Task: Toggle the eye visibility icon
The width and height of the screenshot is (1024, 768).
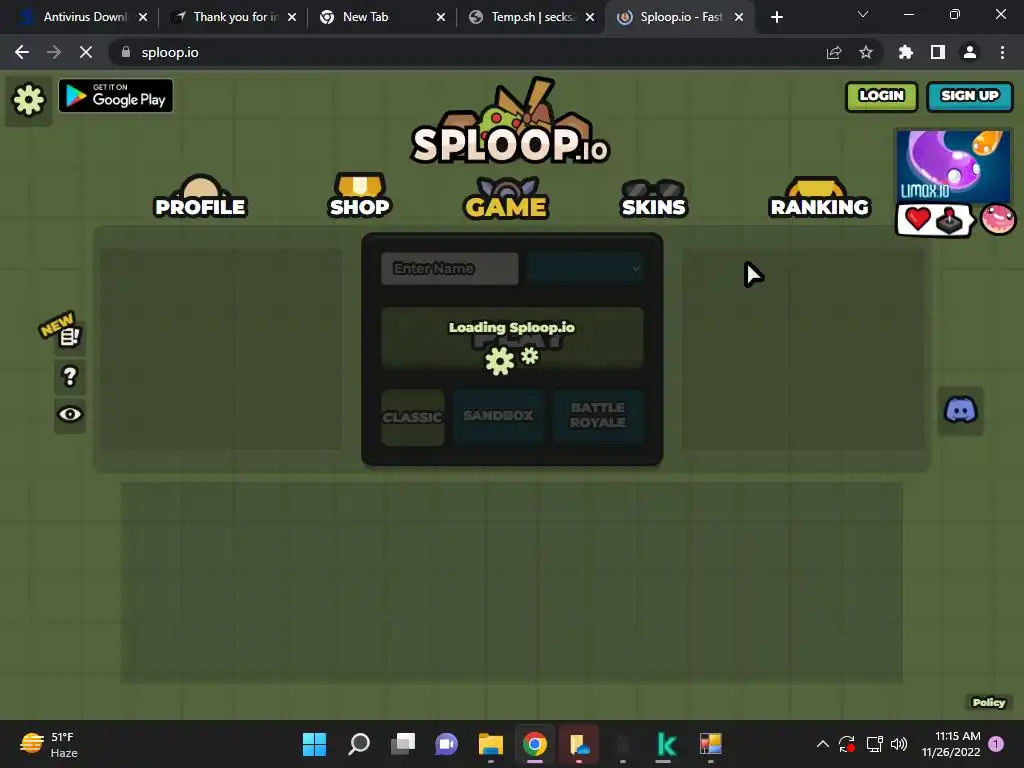Action: [x=70, y=415]
